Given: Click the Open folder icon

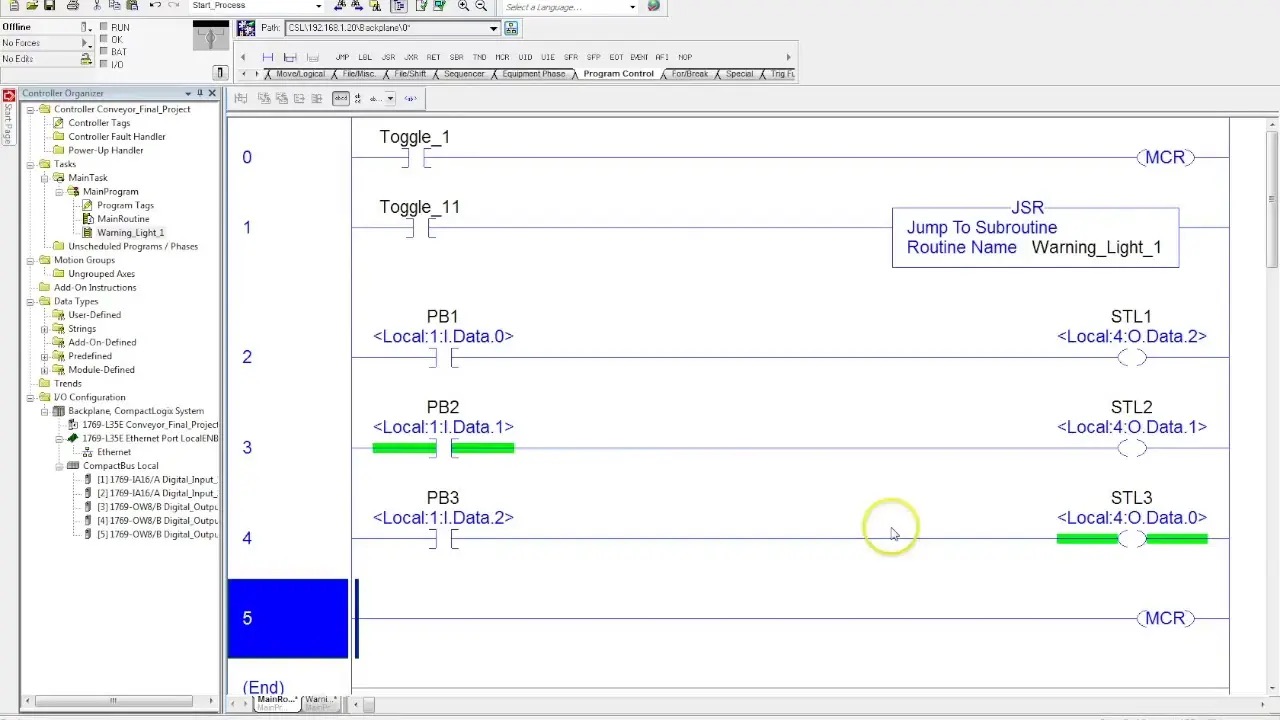Looking at the screenshot, I should tap(31, 6).
